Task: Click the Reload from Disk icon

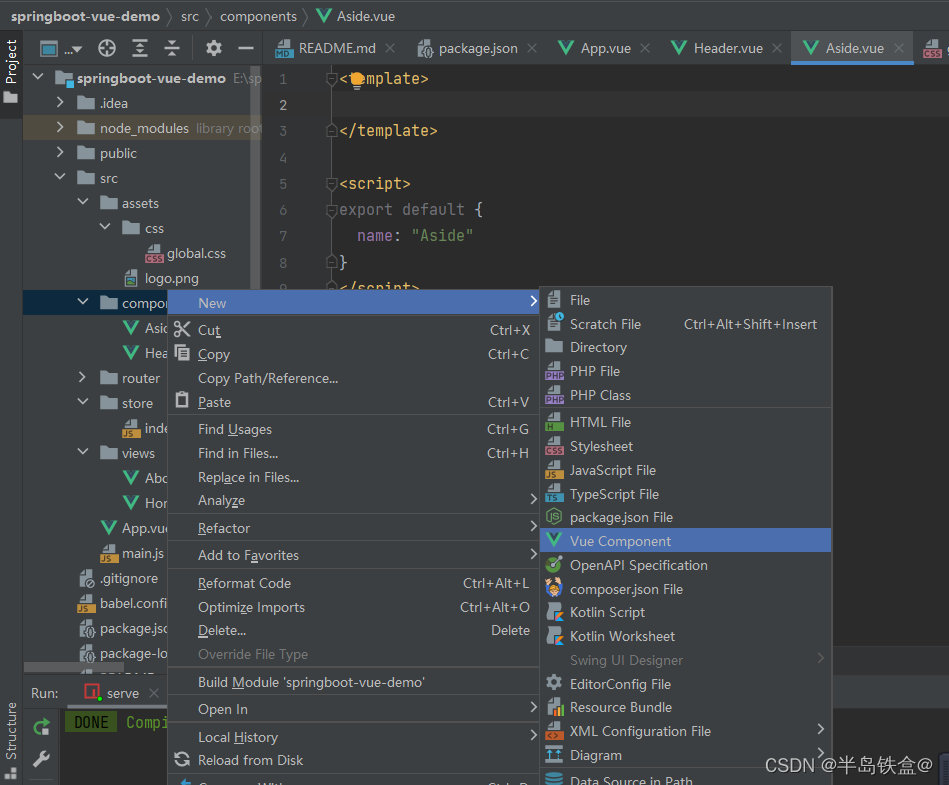Action: [x=182, y=759]
